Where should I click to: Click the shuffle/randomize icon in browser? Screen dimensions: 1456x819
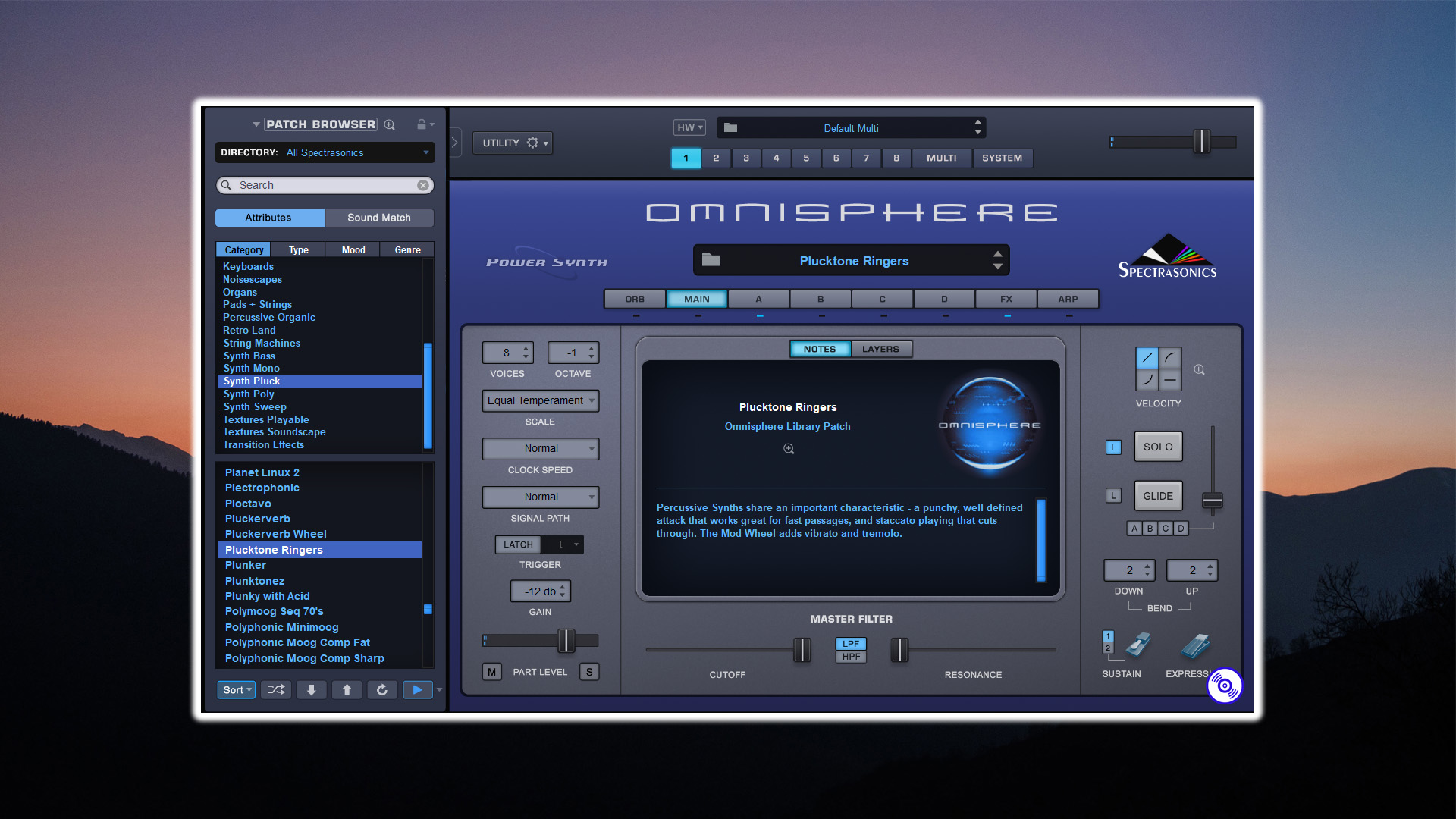(x=277, y=689)
